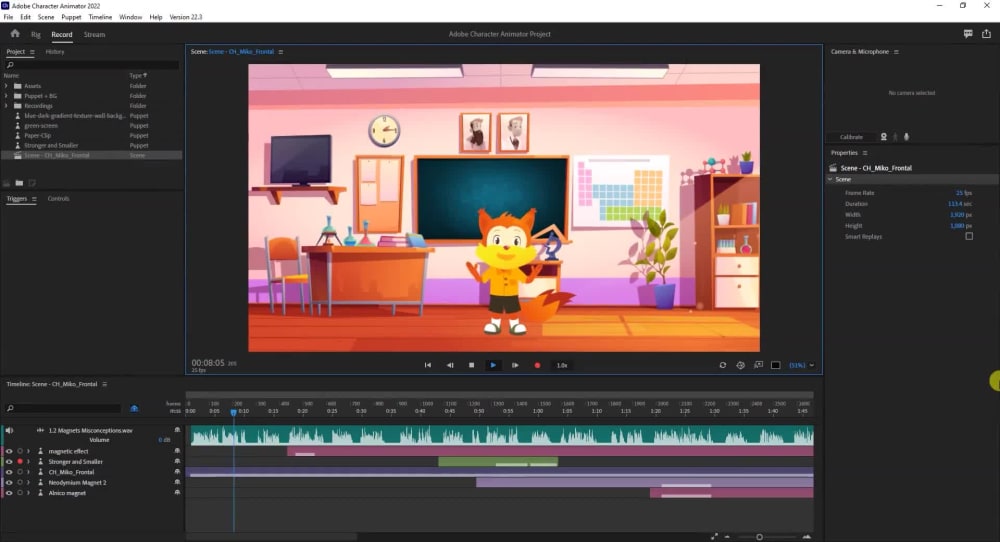Open the Scene panel menu icon

coord(281,52)
